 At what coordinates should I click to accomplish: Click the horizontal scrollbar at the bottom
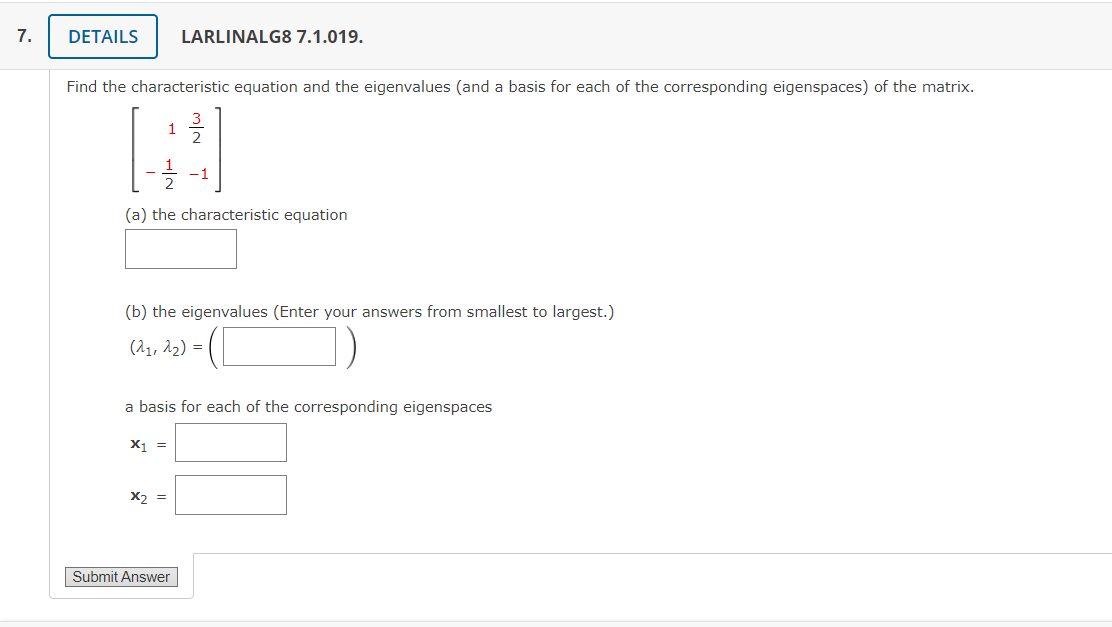tap(556, 622)
